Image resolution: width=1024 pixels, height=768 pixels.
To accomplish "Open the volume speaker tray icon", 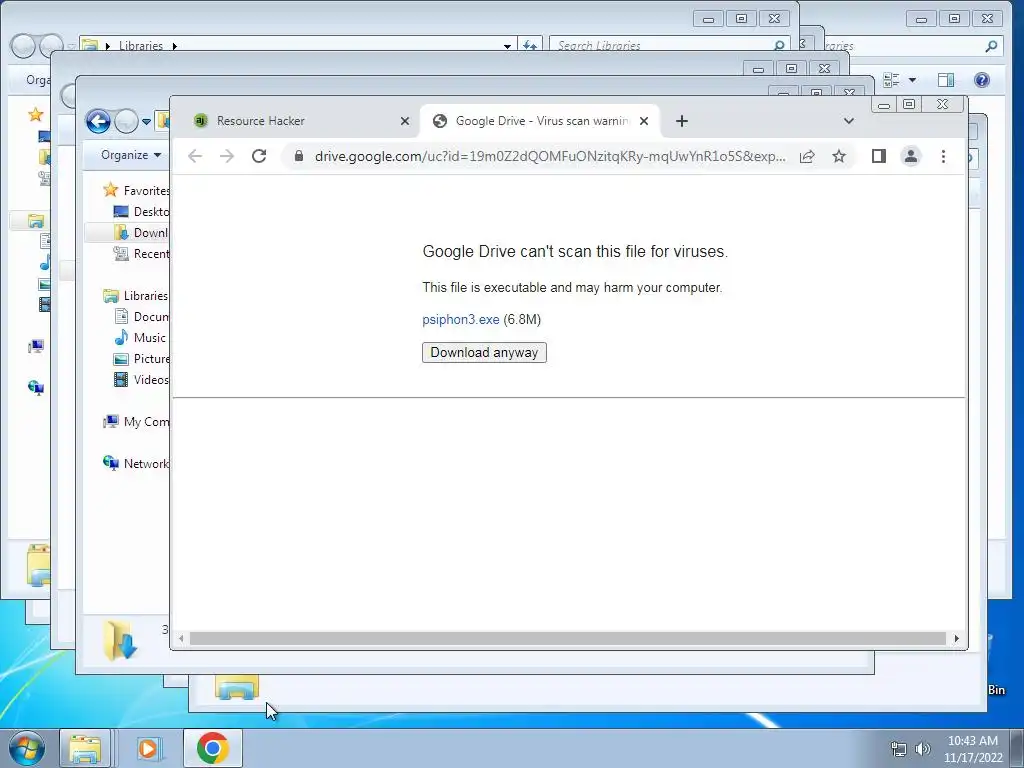I will [922, 749].
